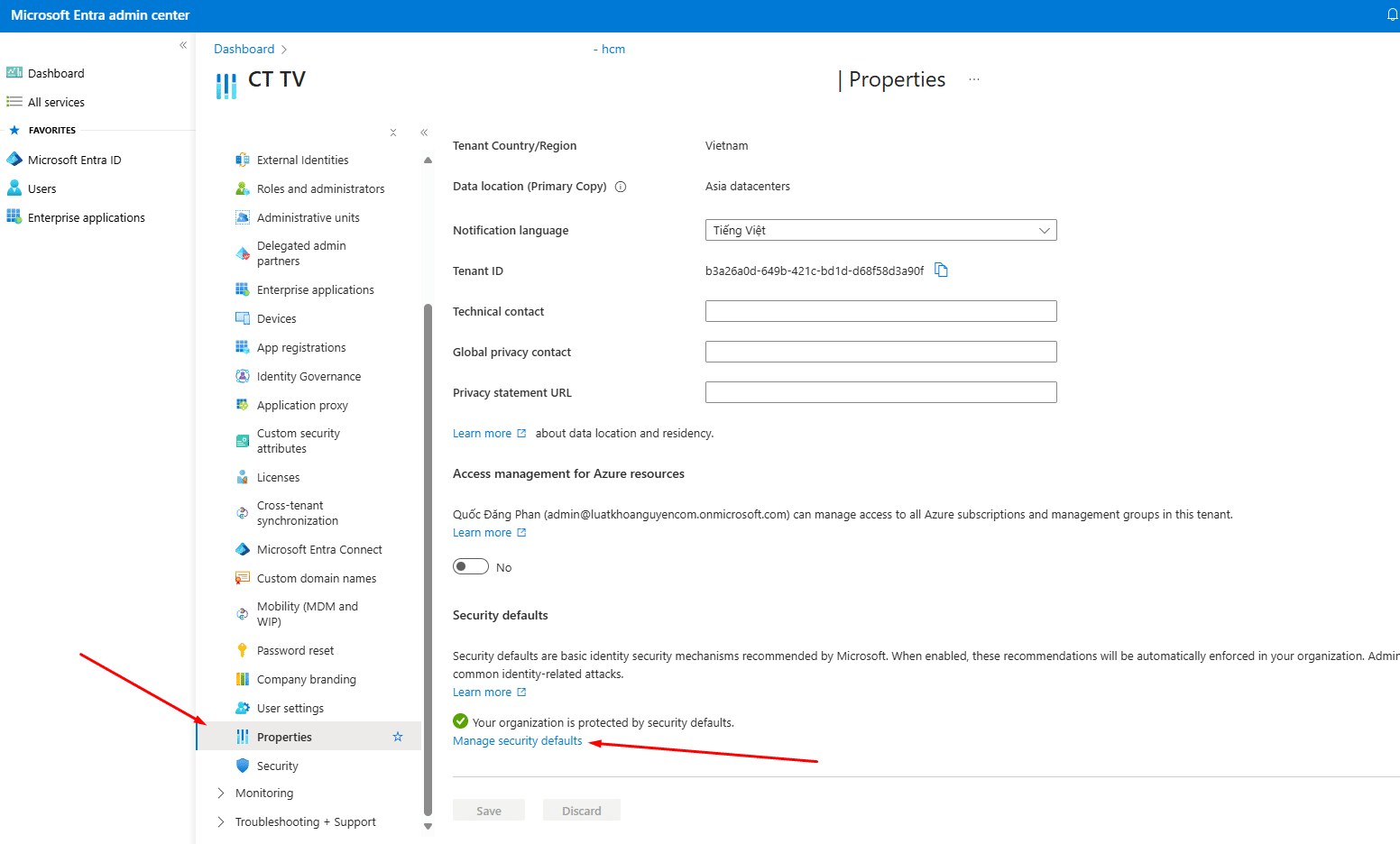
Task: Collapse the resource menu panel
Action: [424, 133]
